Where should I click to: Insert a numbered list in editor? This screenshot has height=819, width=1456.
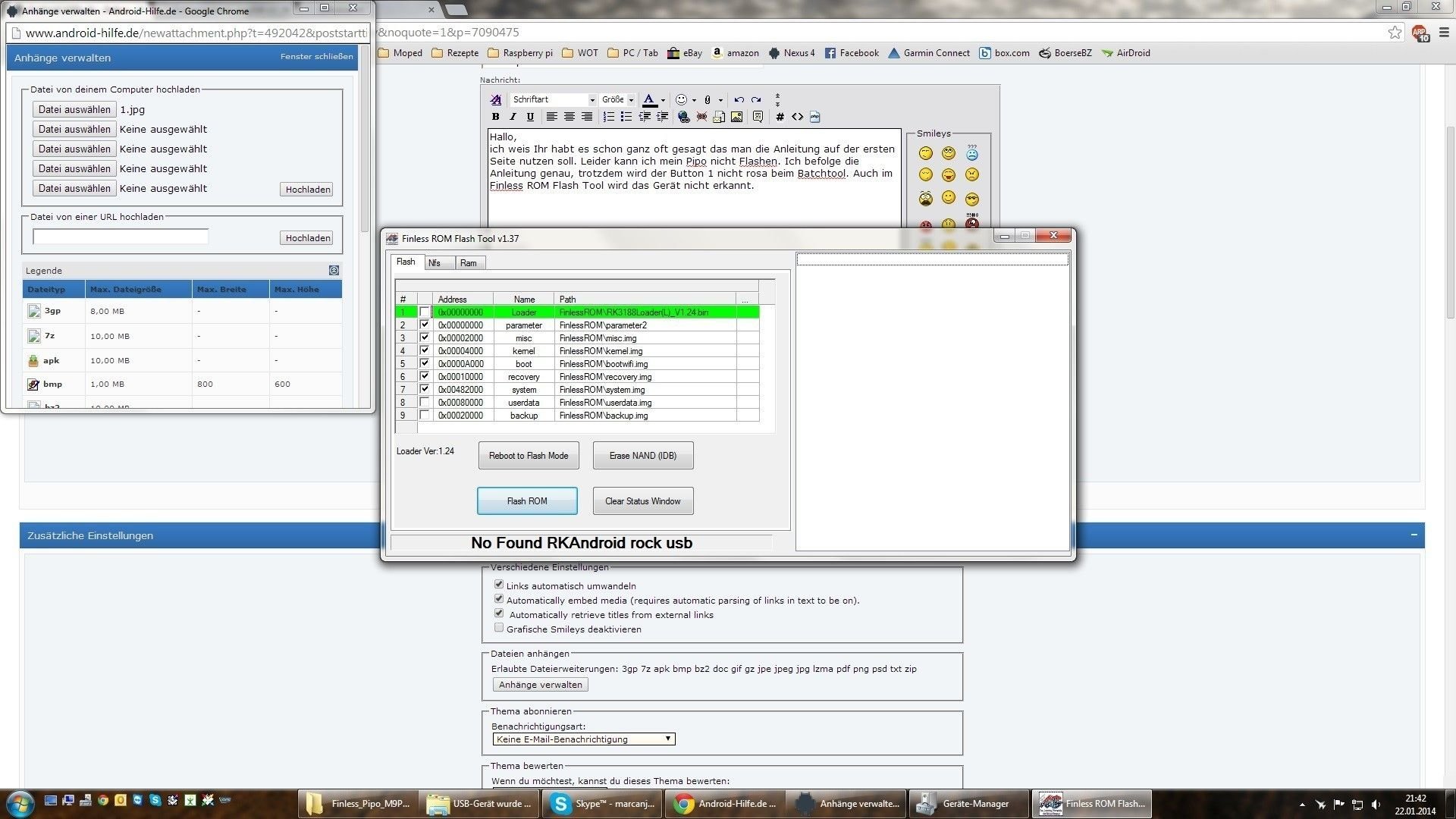coord(608,117)
